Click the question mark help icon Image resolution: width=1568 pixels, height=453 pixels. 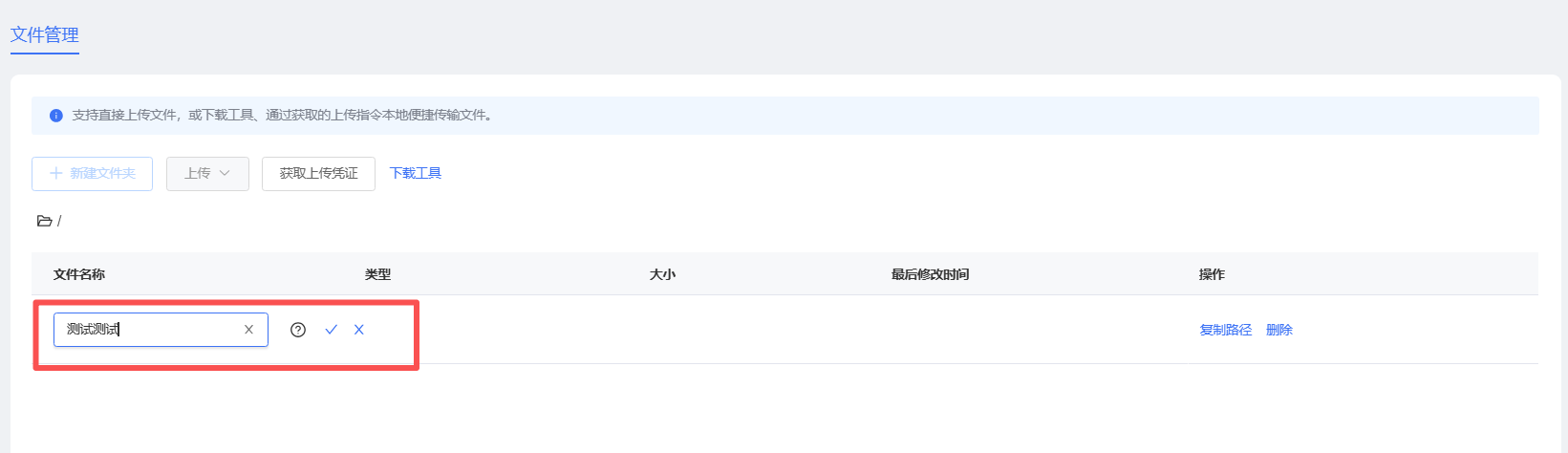tap(298, 330)
